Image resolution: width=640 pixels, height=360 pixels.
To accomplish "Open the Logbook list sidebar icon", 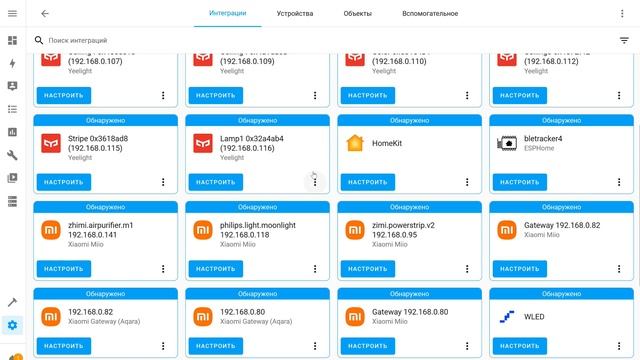I will [13, 109].
